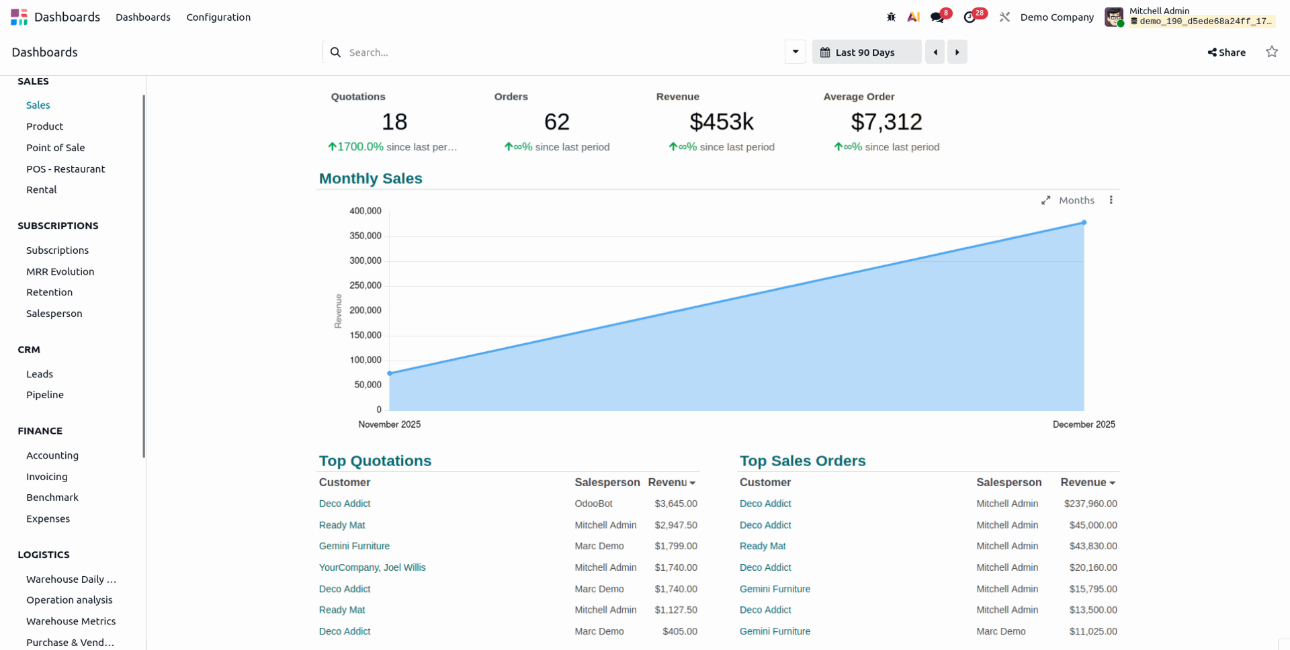This screenshot has height=650, width=1290.
Task: Open the search options dropdown arrow
Action: coord(795,52)
